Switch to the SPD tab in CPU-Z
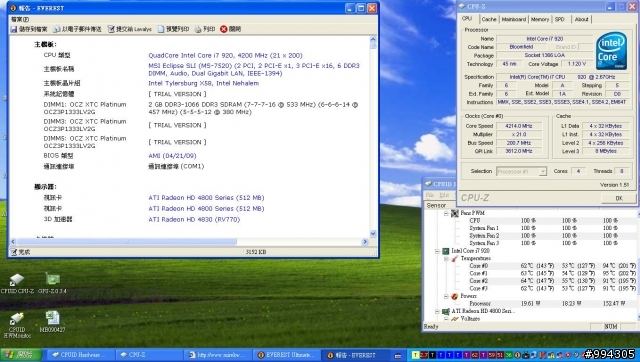The image size is (640, 362). [x=560, y=19]
